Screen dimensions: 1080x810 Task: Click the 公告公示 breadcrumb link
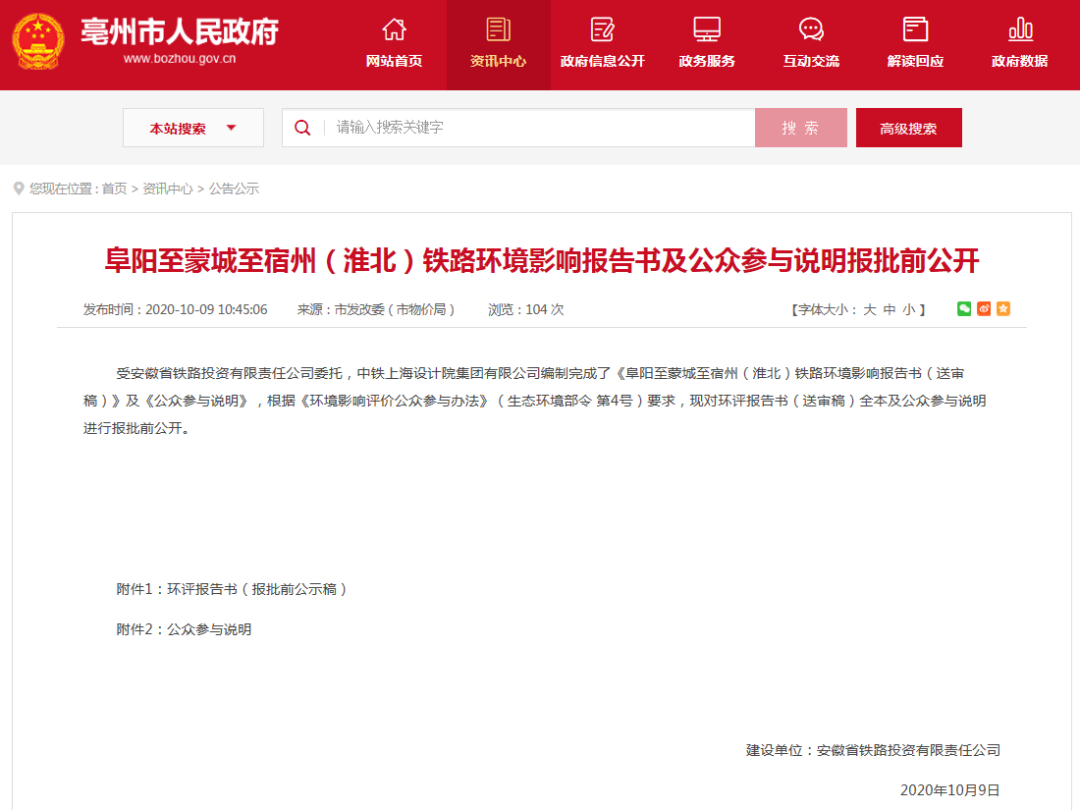[x=234, y=188]
